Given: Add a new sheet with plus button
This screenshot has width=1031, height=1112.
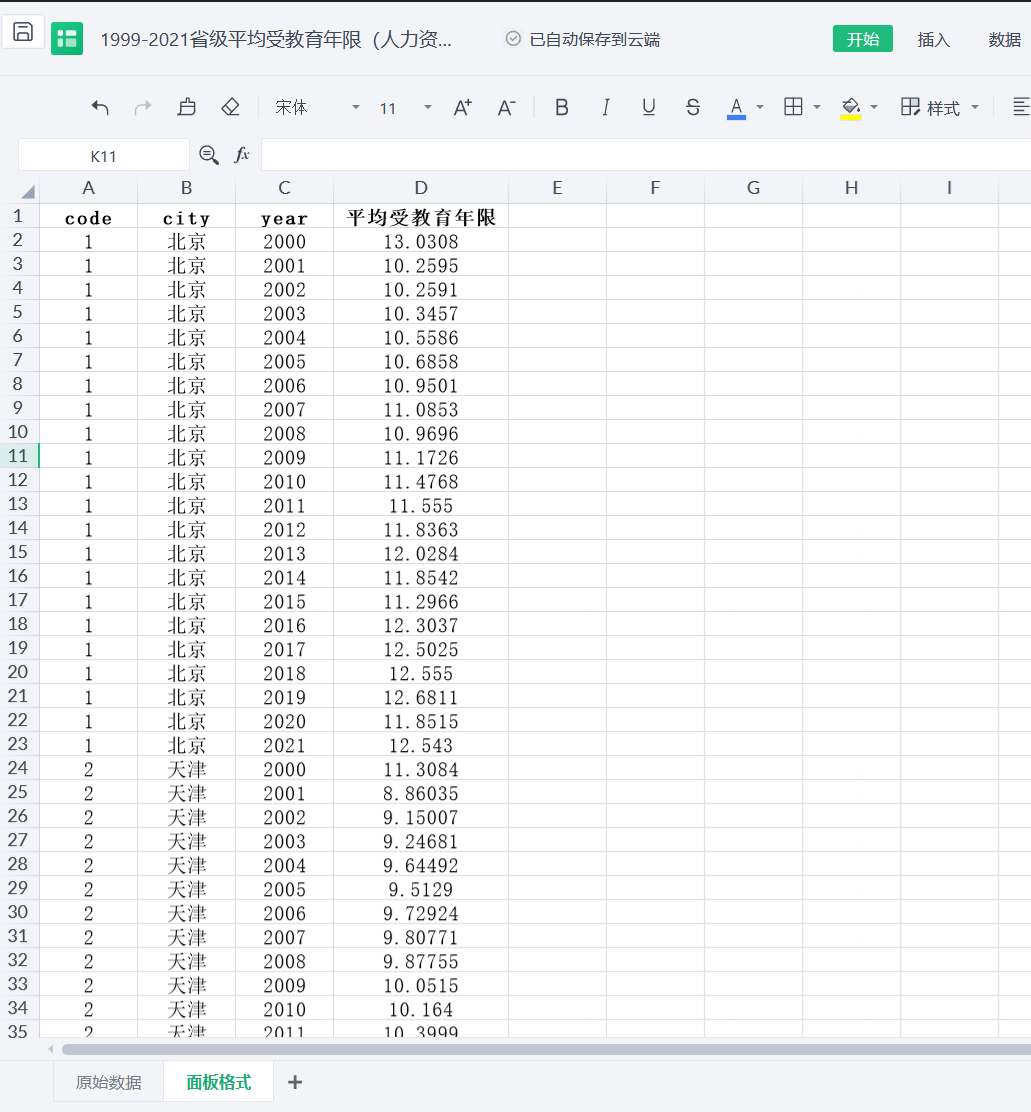Looking at the screenshot, I should coord(295,1082).
